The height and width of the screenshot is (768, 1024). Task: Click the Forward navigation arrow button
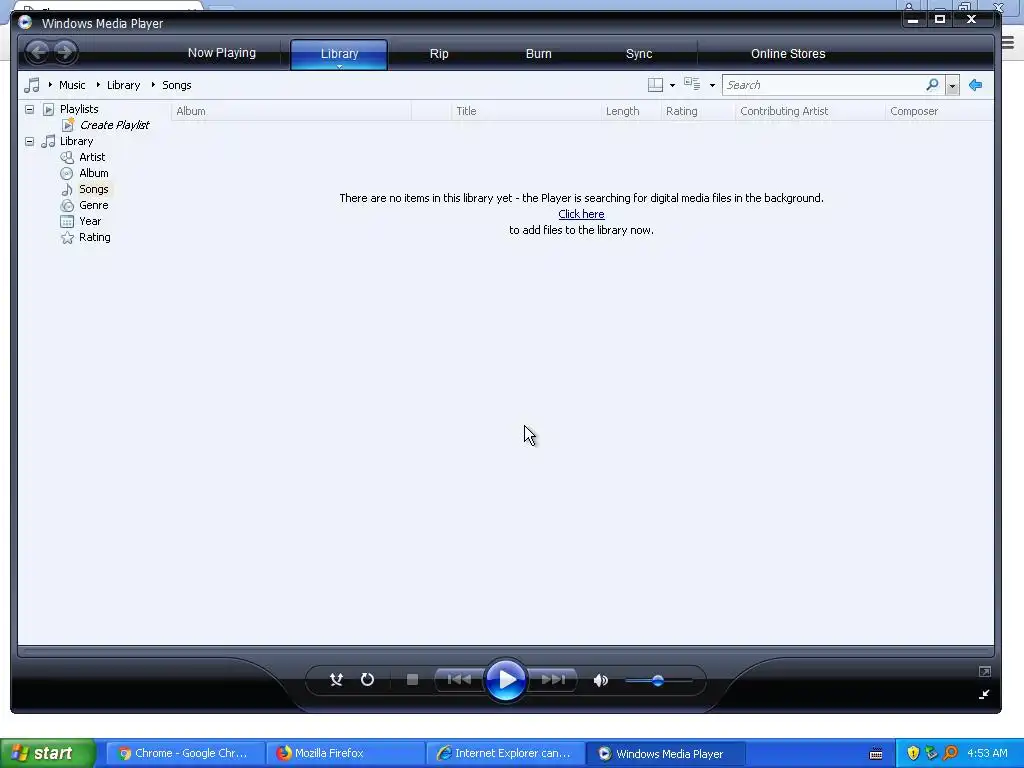(65, 52)
